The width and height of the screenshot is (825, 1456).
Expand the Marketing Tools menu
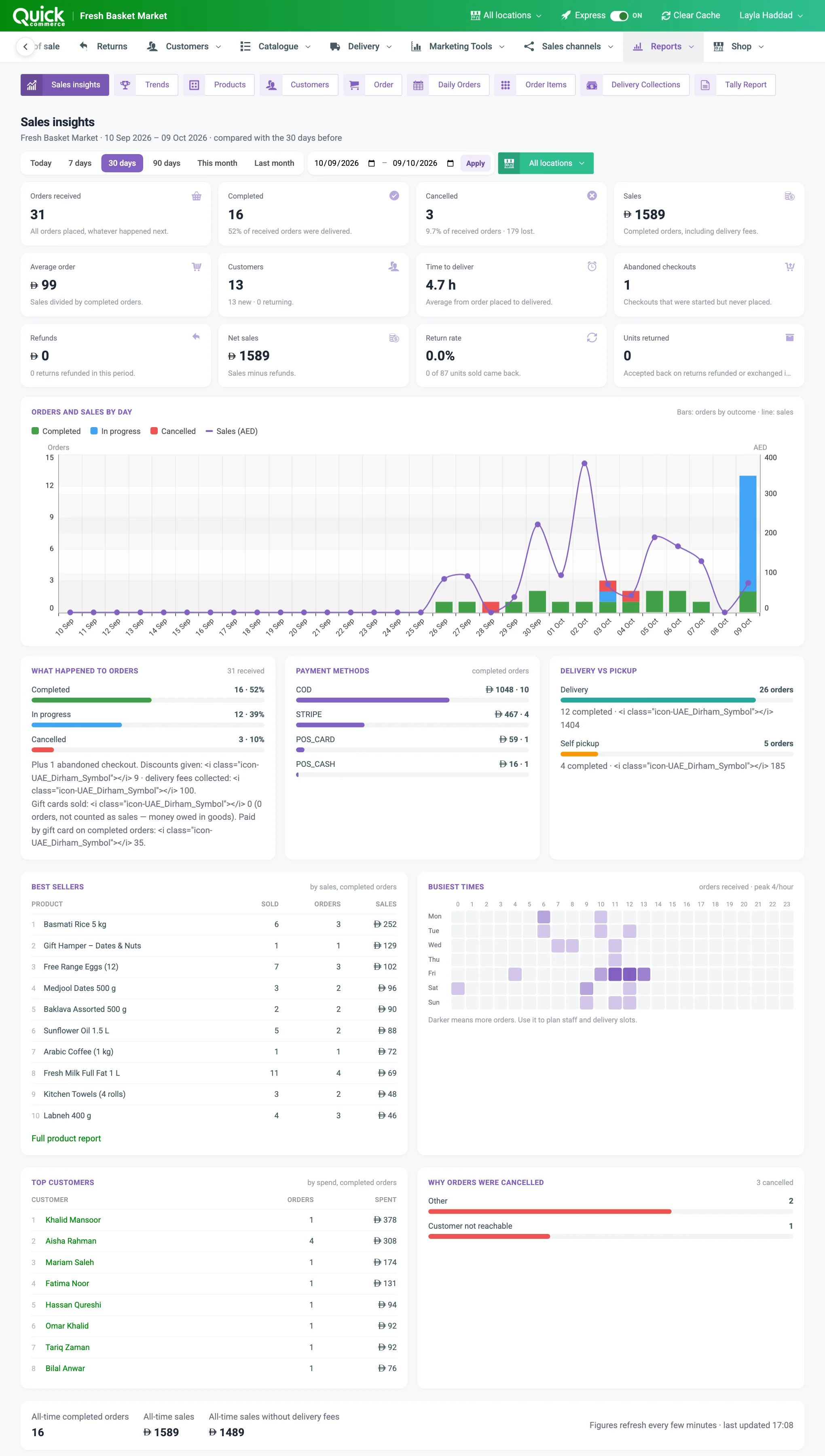pyautogui.click(x=458, y=47)
